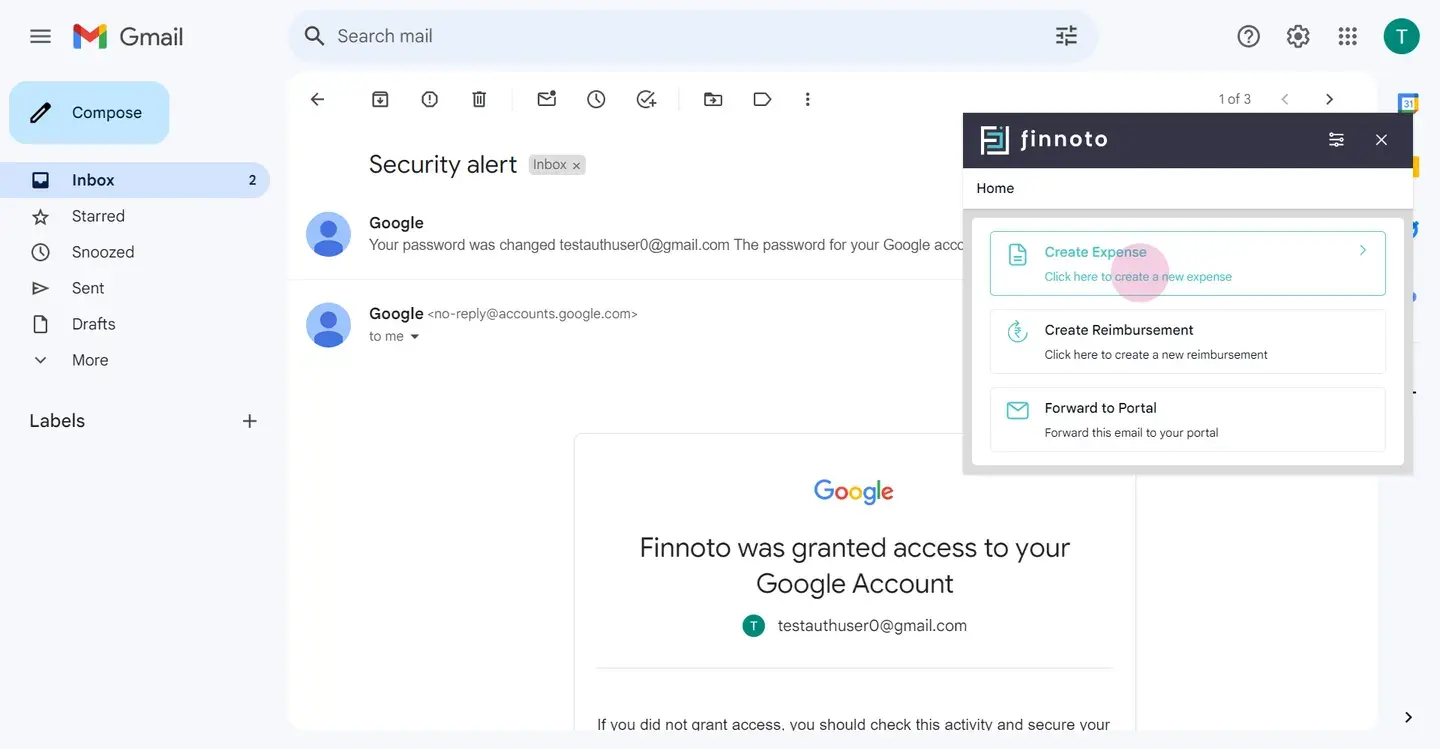Screen dimensions: 1440x749
Task: Expand recipient details next to 'to me'
Action: click(x=415, y=337)
